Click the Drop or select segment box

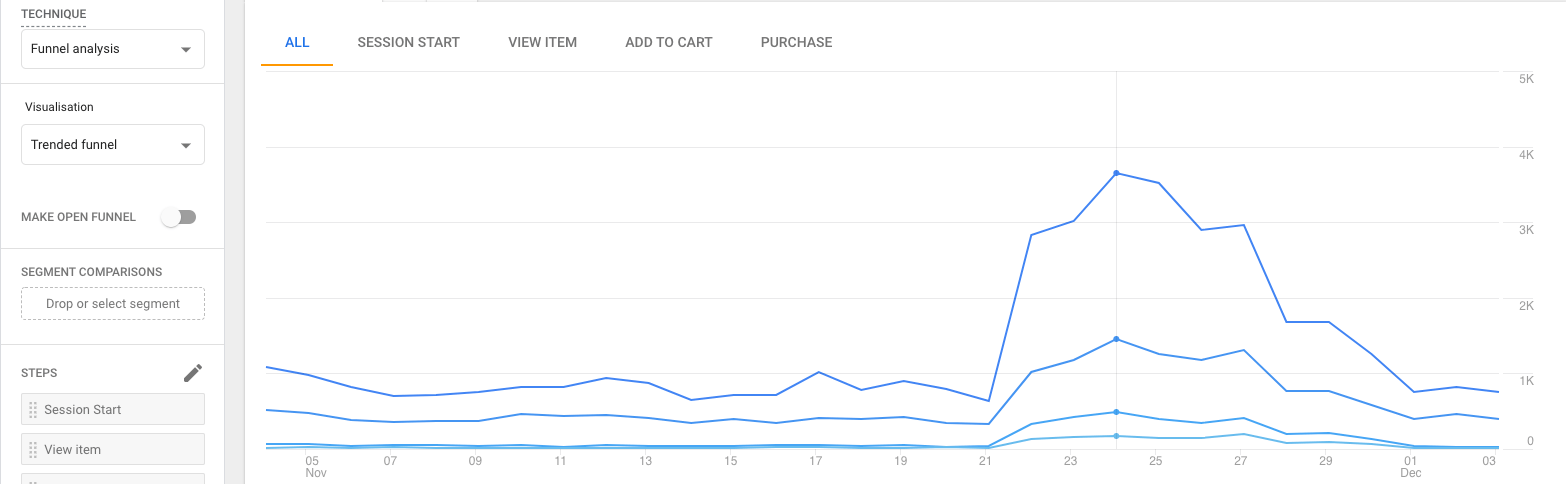113,304
